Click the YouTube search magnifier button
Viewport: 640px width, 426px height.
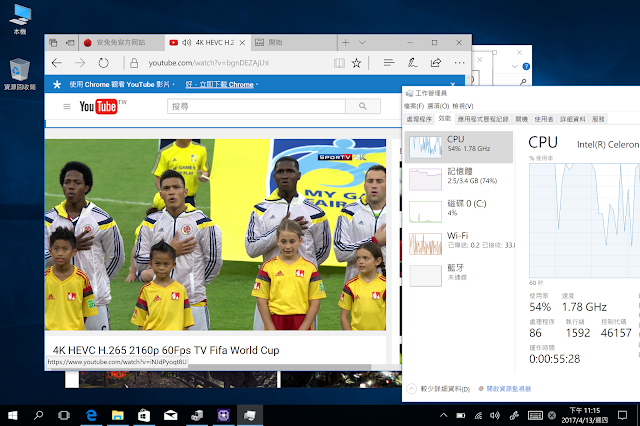tap(363, 106)
